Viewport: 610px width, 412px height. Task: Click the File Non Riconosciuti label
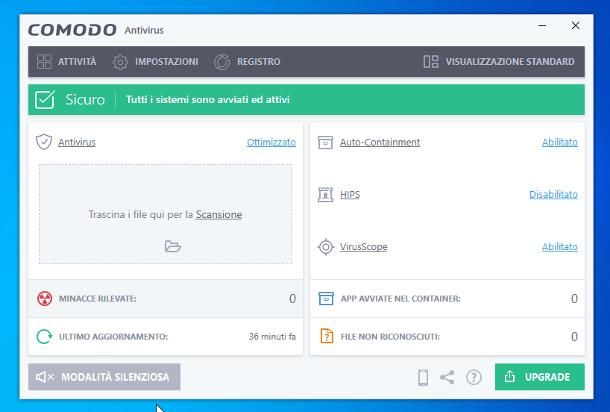[390, 337]
